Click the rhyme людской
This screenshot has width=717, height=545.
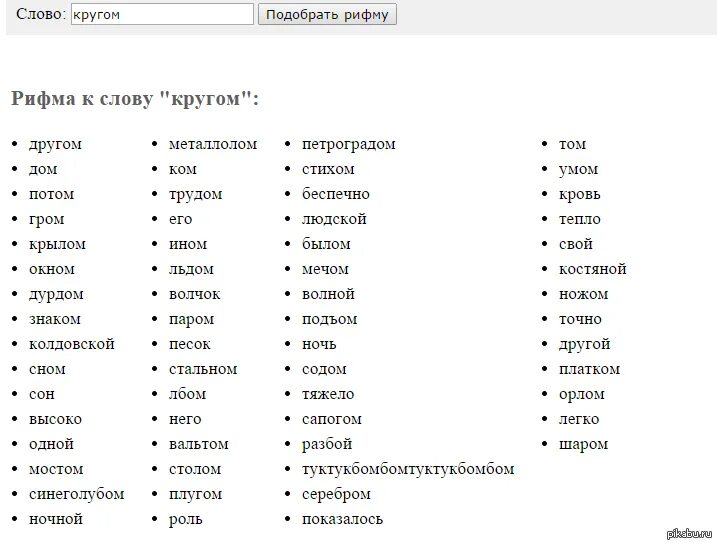pos(334,219)
